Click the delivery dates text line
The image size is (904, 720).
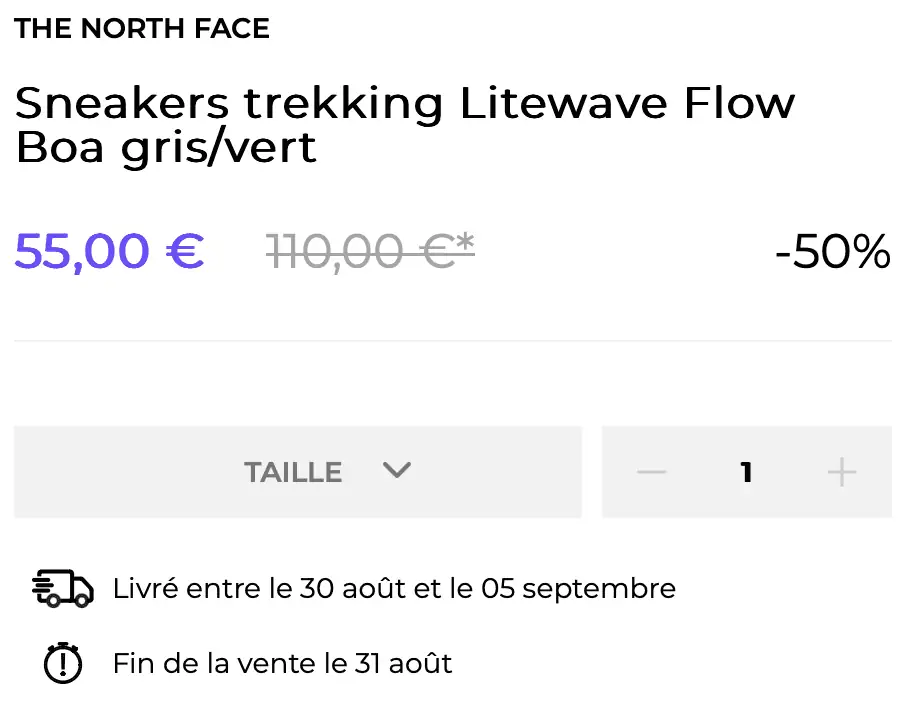tap(394, 588)
